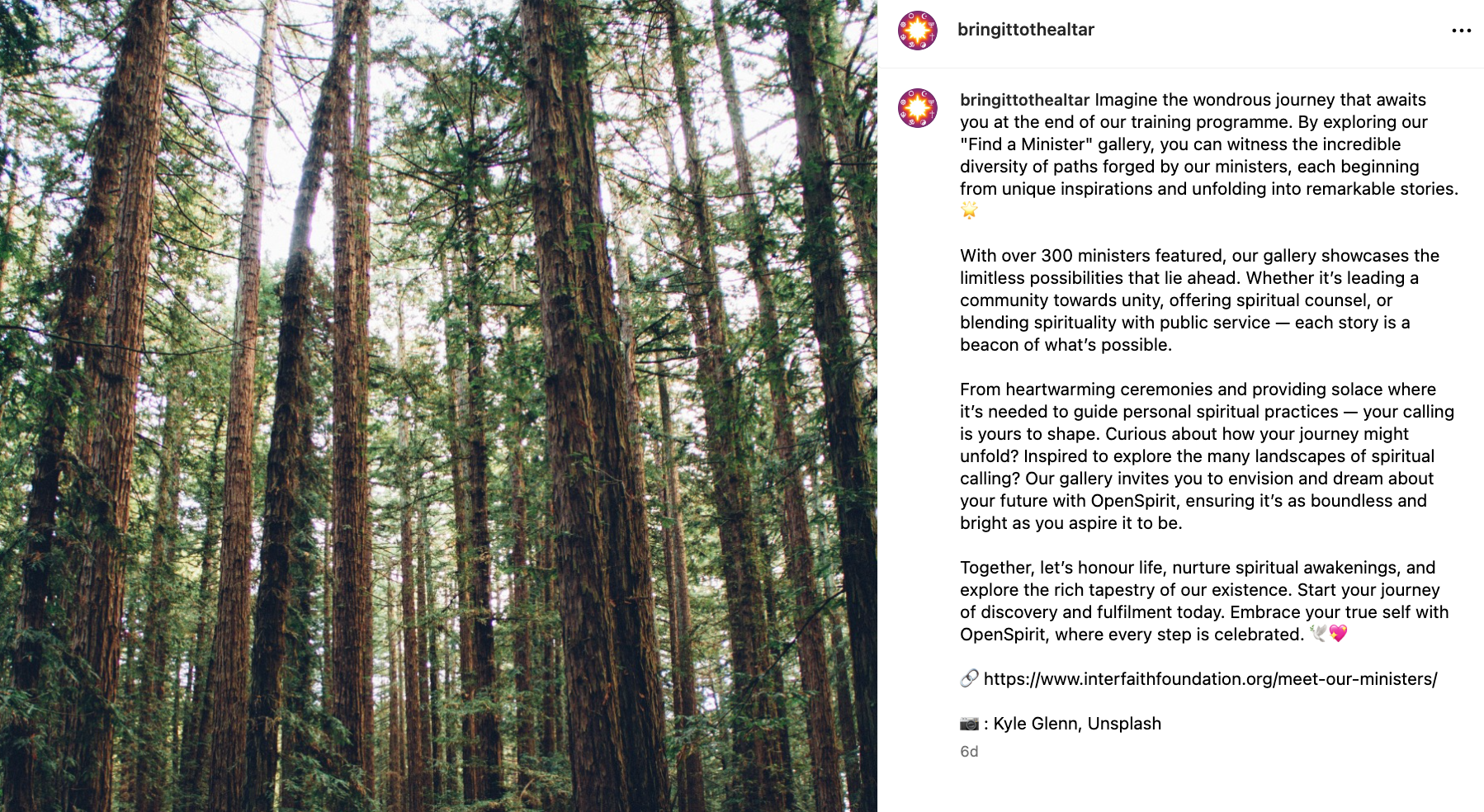Screen dimensions: 1484x812
Task: Click the 6d post timestamp
Action: coord(969,752)
